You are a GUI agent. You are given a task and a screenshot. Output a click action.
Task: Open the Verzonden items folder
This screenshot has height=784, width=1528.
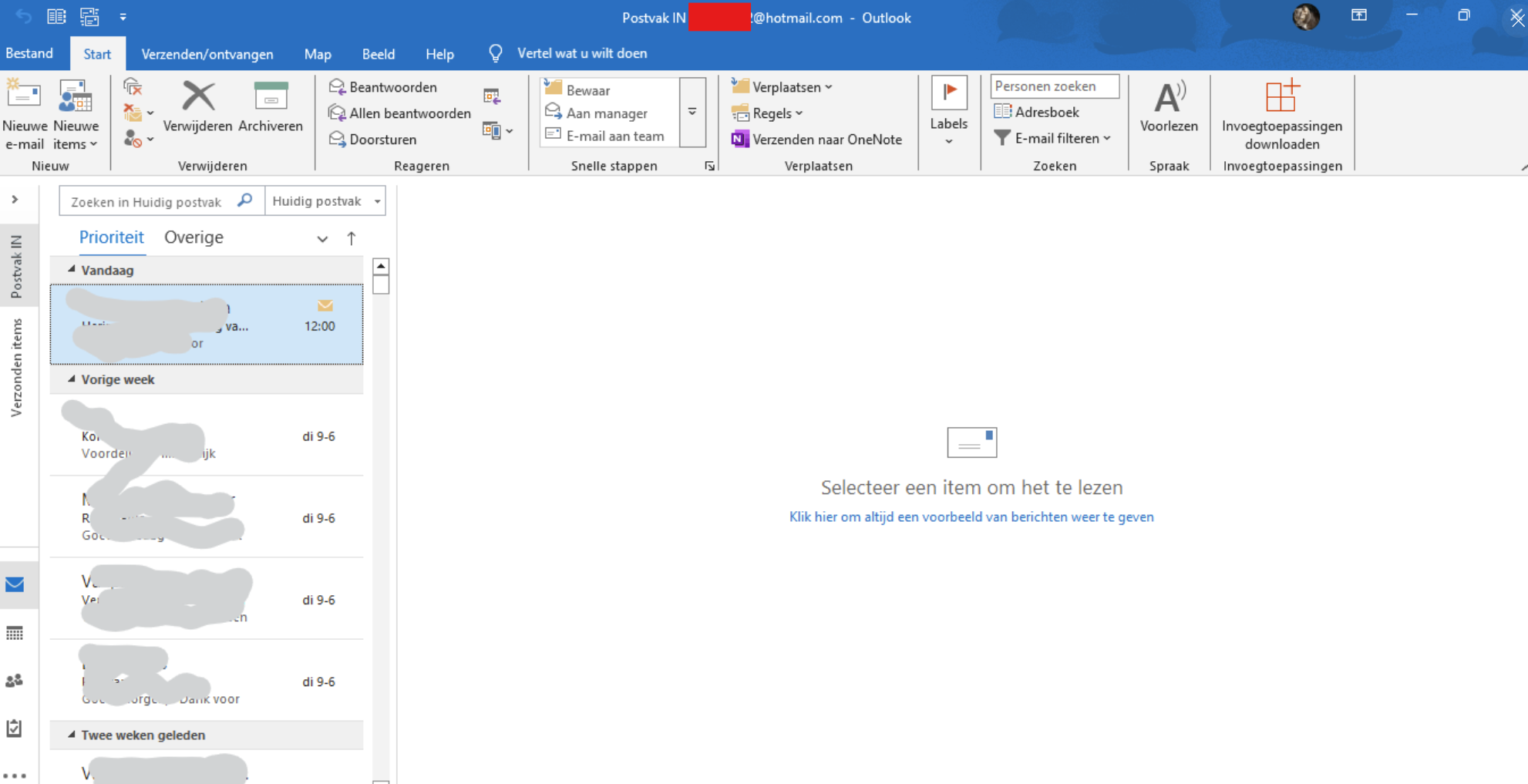click(16, 368)
